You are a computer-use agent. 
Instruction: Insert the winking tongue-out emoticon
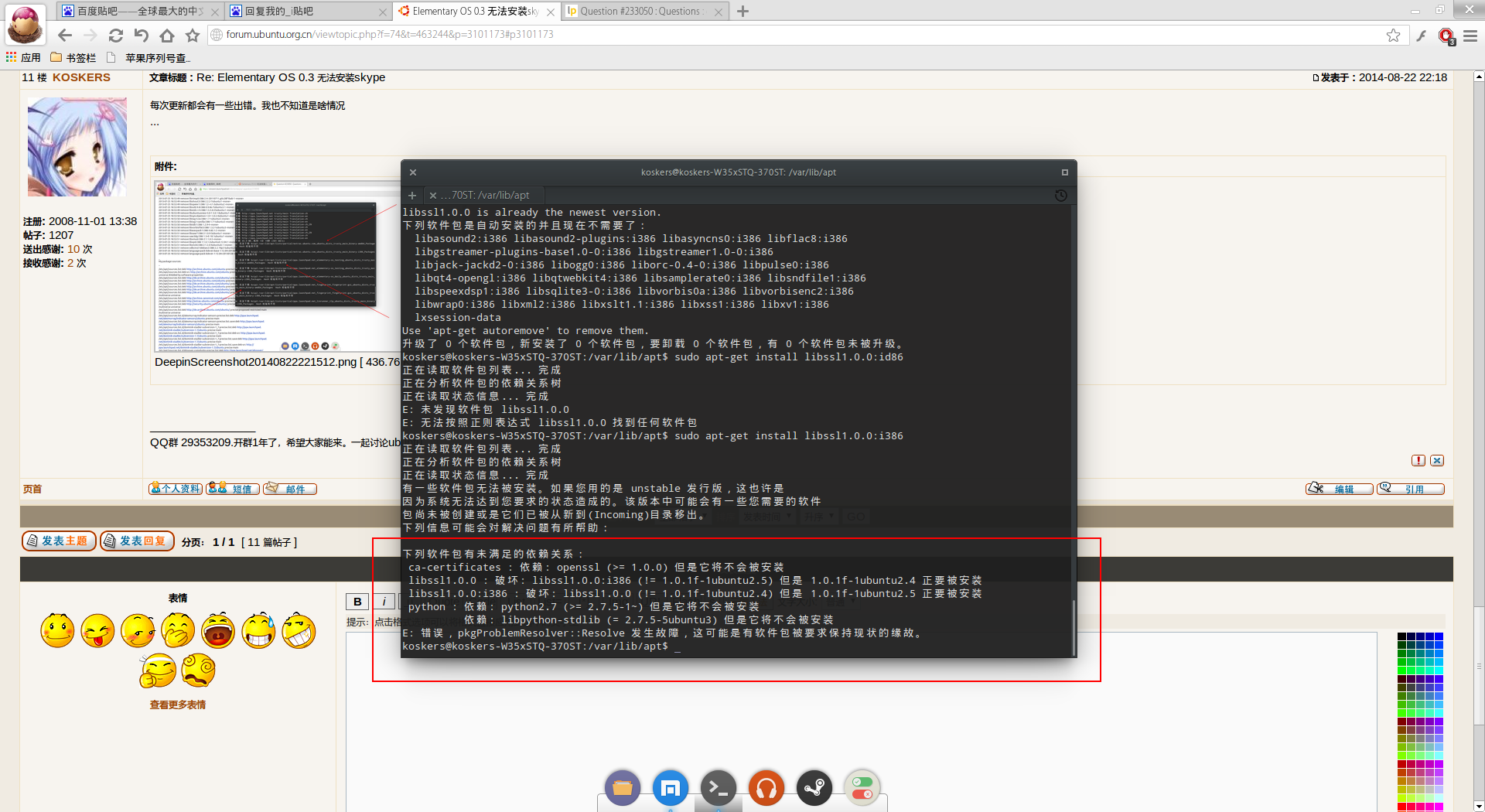click(x=98, y=631)
